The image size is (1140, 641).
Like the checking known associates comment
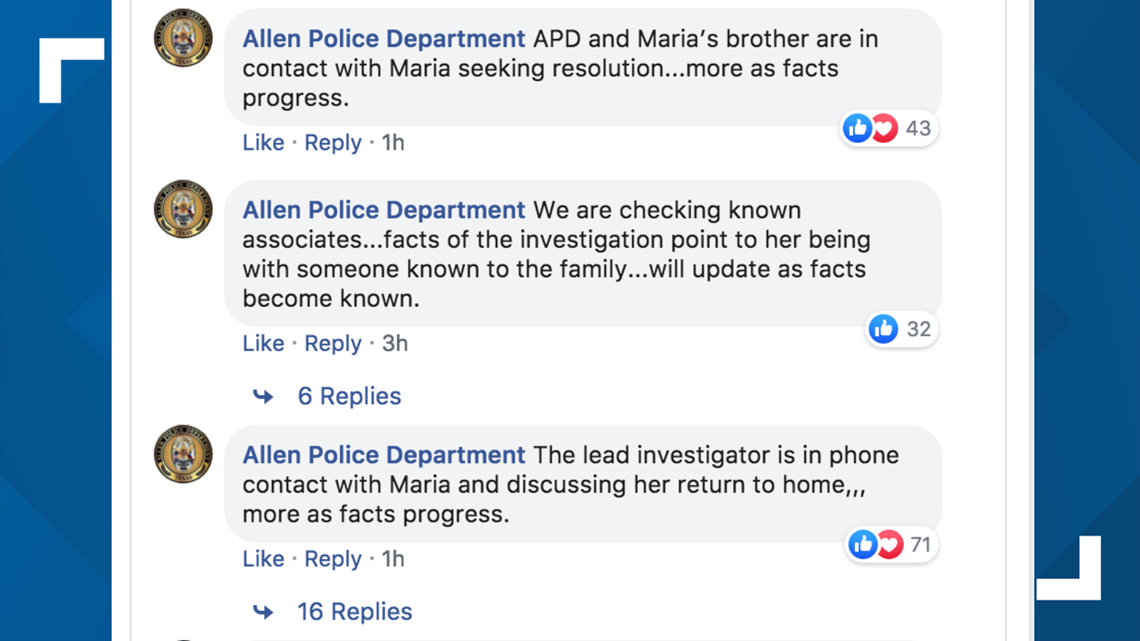263,343
